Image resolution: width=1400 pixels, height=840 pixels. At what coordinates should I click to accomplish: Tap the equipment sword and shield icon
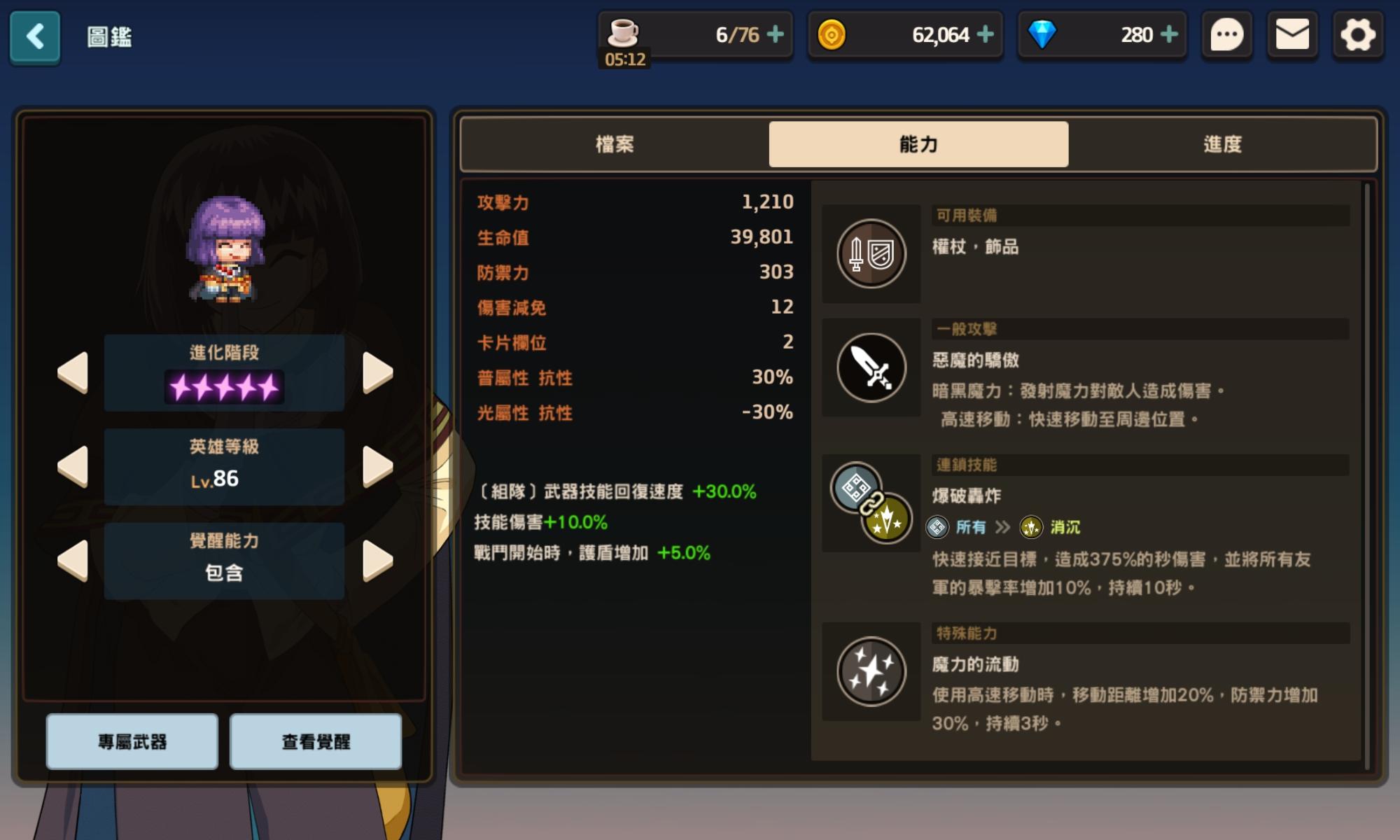click(x=871, y=253)
